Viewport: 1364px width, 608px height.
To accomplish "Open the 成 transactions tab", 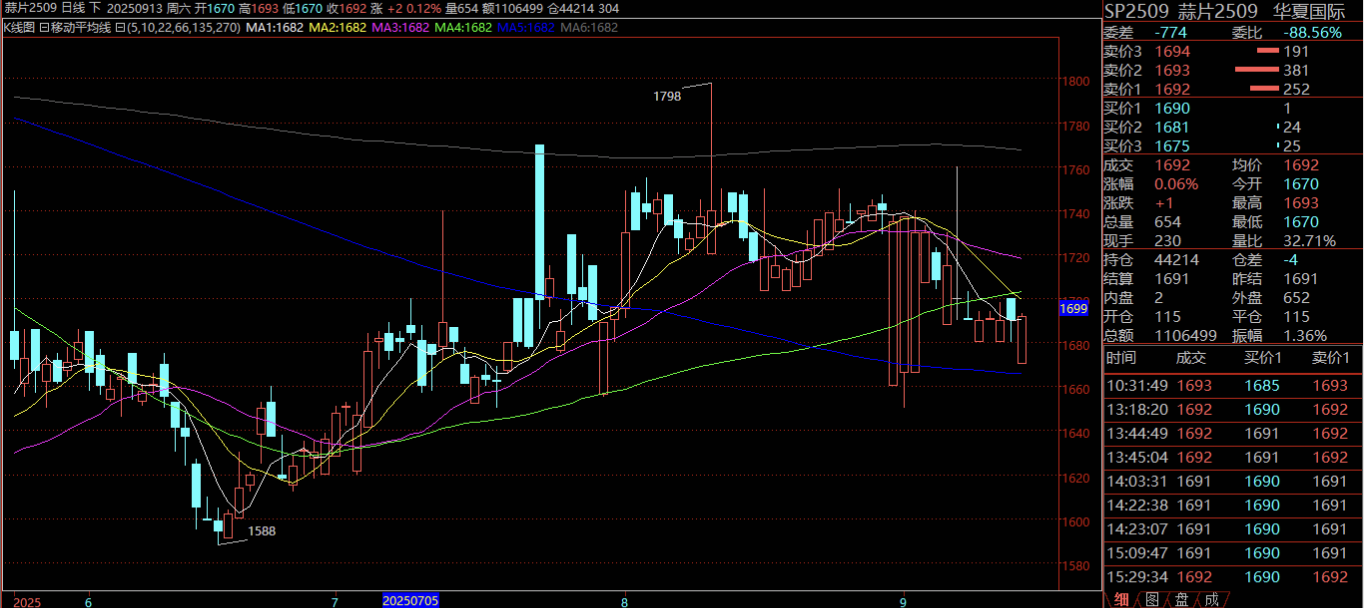I will [x=1211, y=599].
